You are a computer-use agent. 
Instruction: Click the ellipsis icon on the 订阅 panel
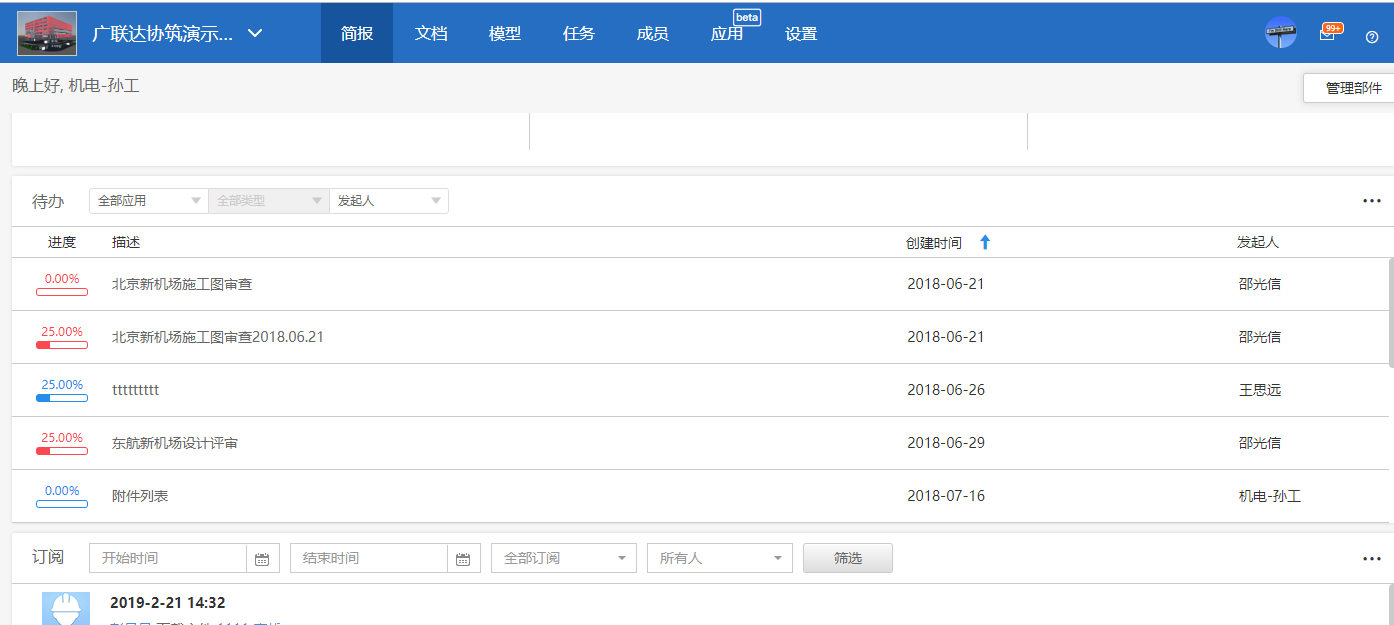pos(1371,558)
